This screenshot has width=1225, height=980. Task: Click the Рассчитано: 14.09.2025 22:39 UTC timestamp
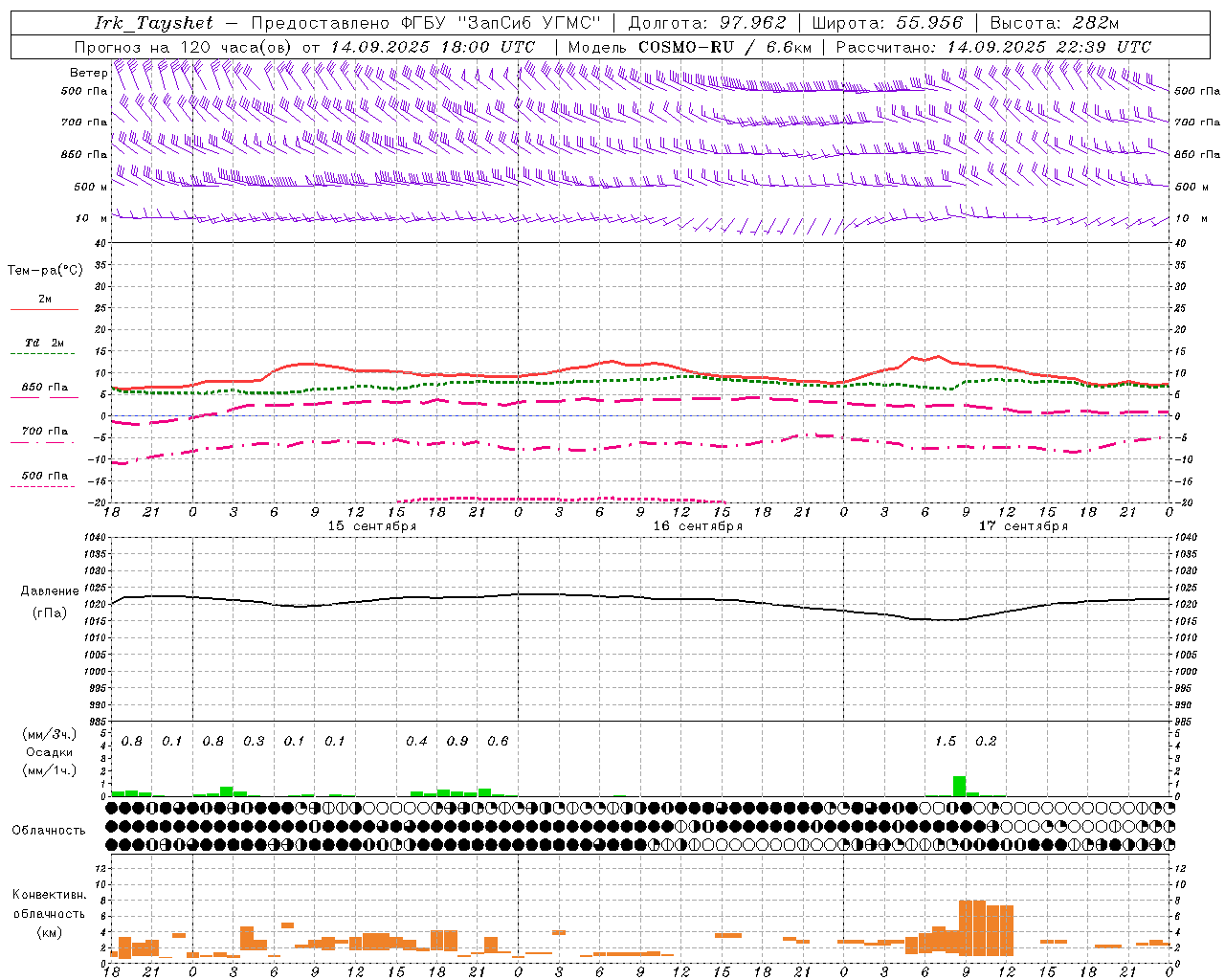coord(993,47)
